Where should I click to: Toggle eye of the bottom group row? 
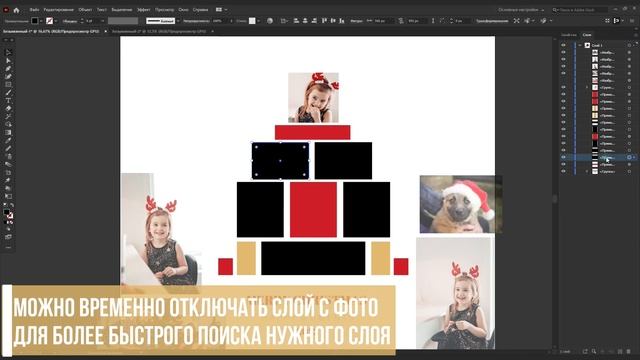[x=563, y=171]
